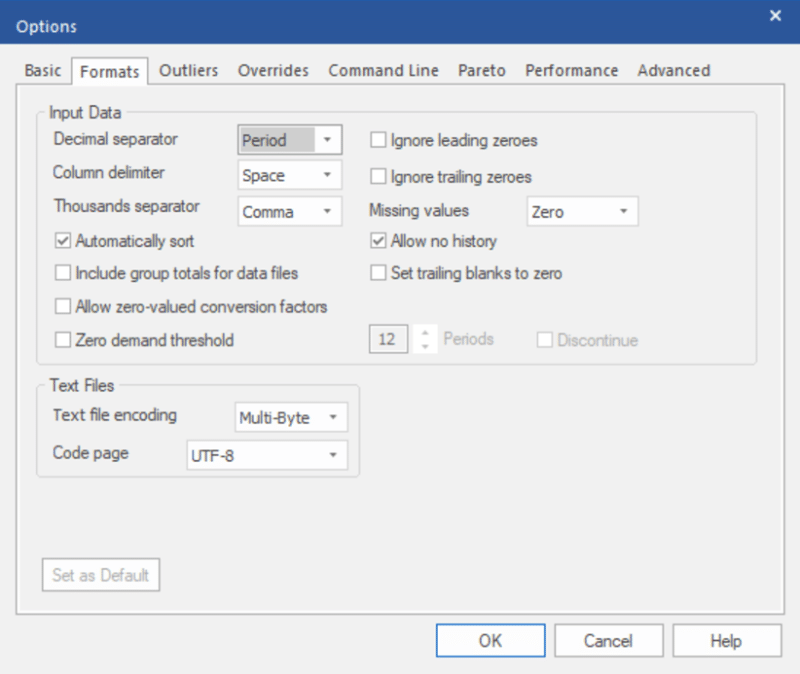
Task: Switch to the Basic tab
Action: pos(43,70)
